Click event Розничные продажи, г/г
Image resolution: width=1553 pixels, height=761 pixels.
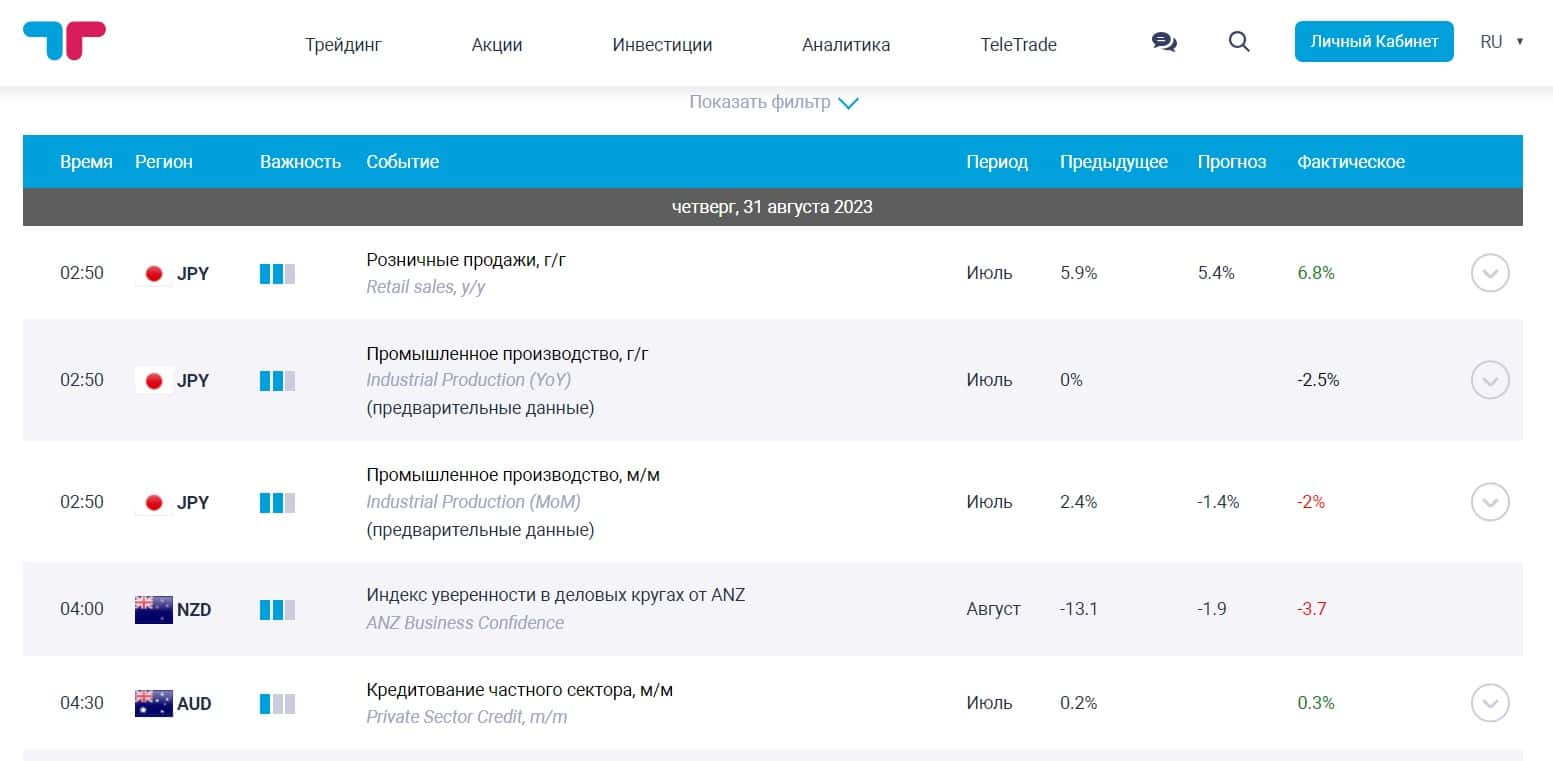click(466, 259)
